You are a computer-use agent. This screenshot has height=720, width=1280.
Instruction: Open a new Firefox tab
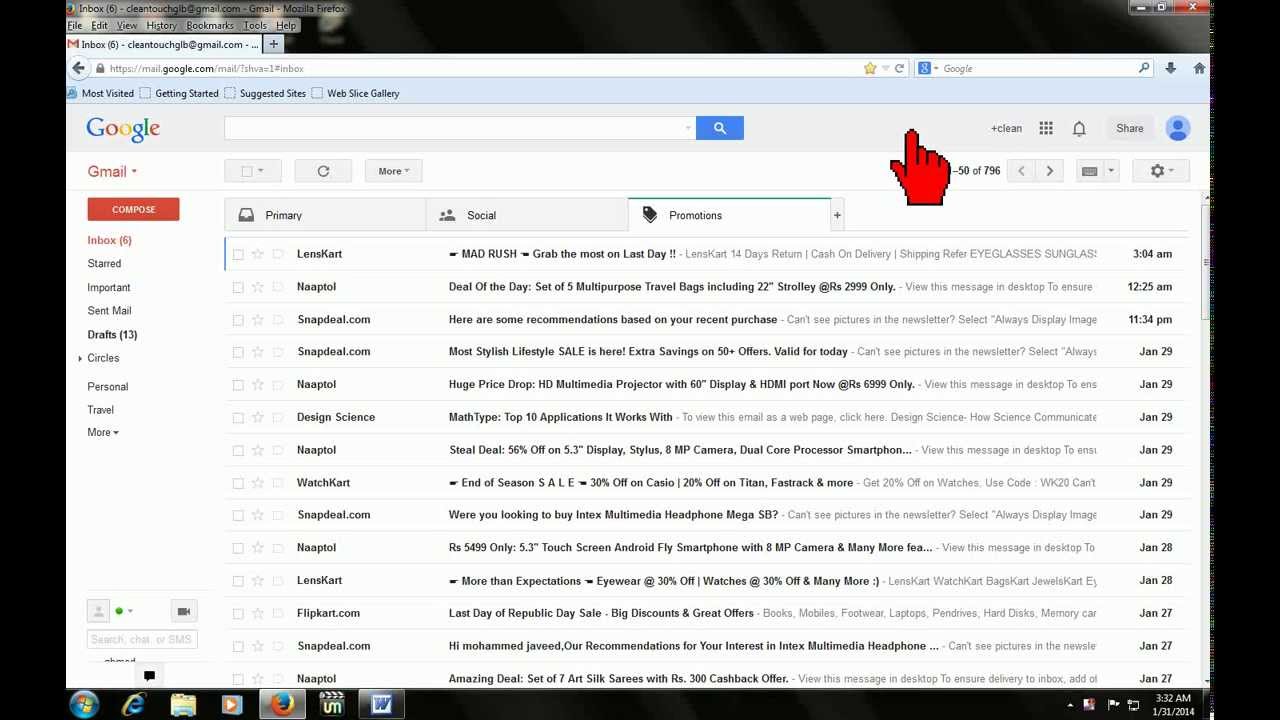(x=273, y=44)
